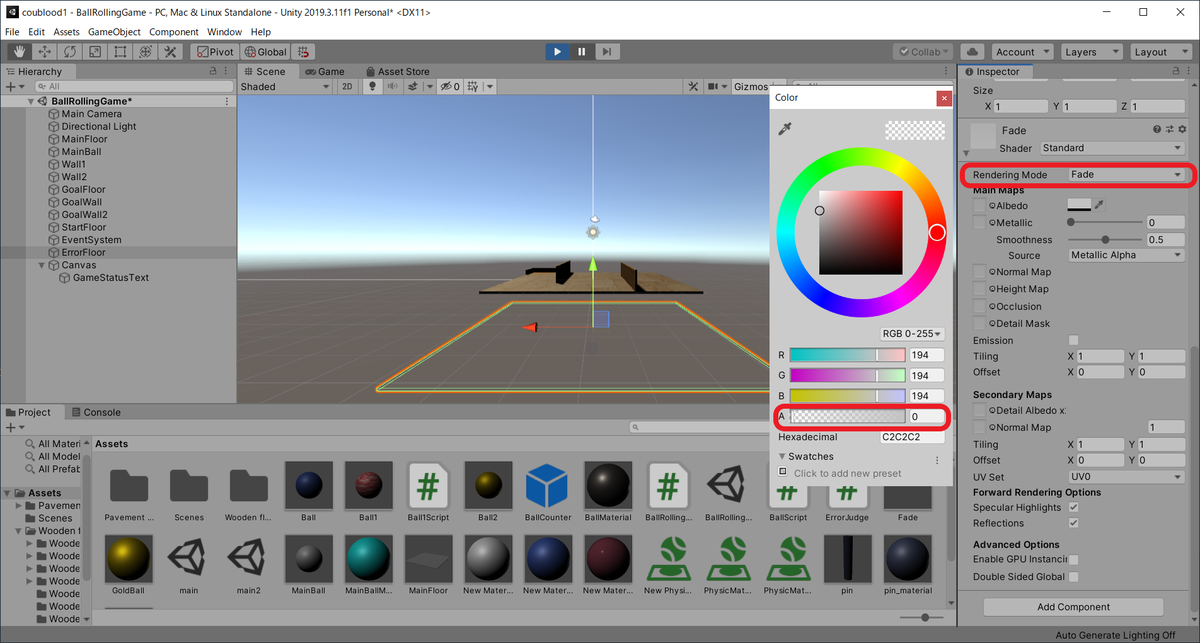Open the Fade material preset icon

point(1168,130)
